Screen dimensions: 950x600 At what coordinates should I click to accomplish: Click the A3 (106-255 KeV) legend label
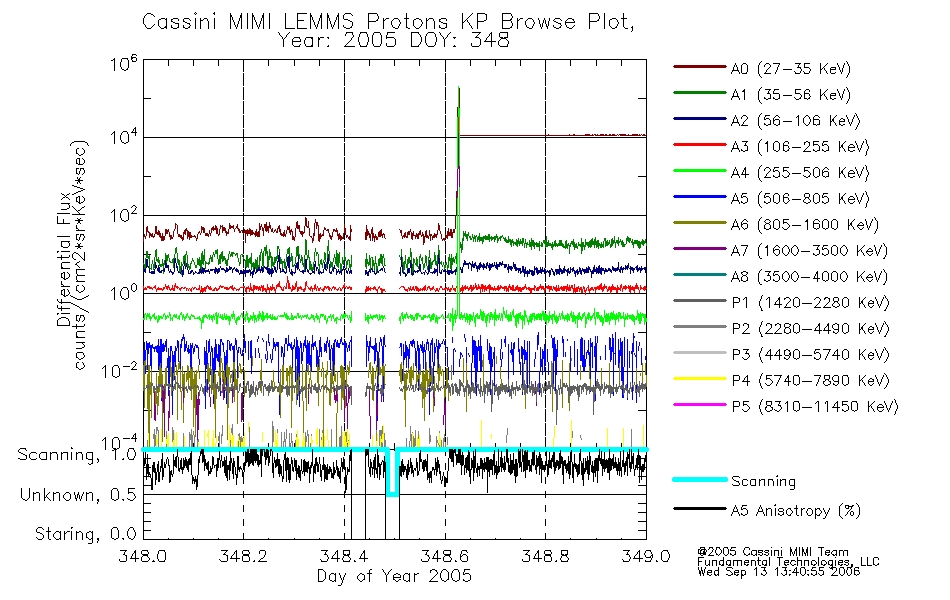[x=800, y=147]
